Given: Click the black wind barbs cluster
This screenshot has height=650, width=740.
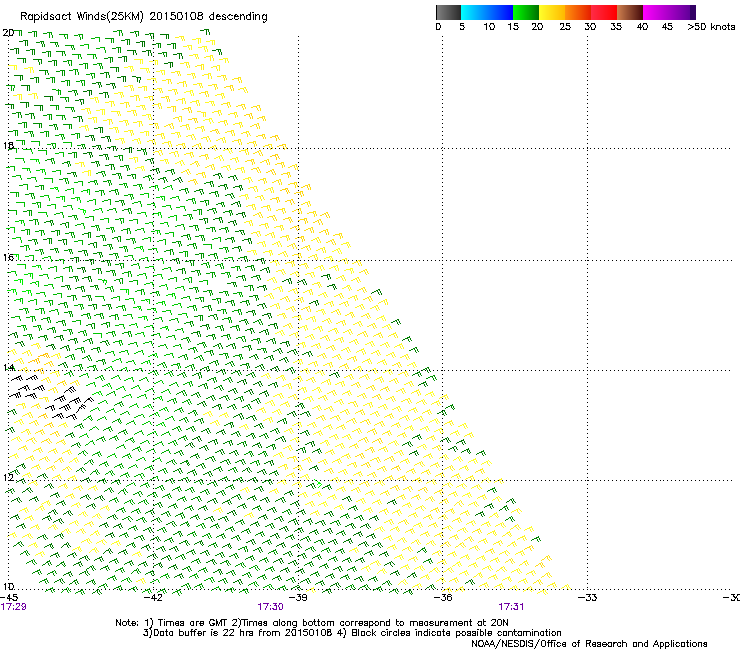Looking at the screenshot, I should pyautogui.click(x=52, y=398).
